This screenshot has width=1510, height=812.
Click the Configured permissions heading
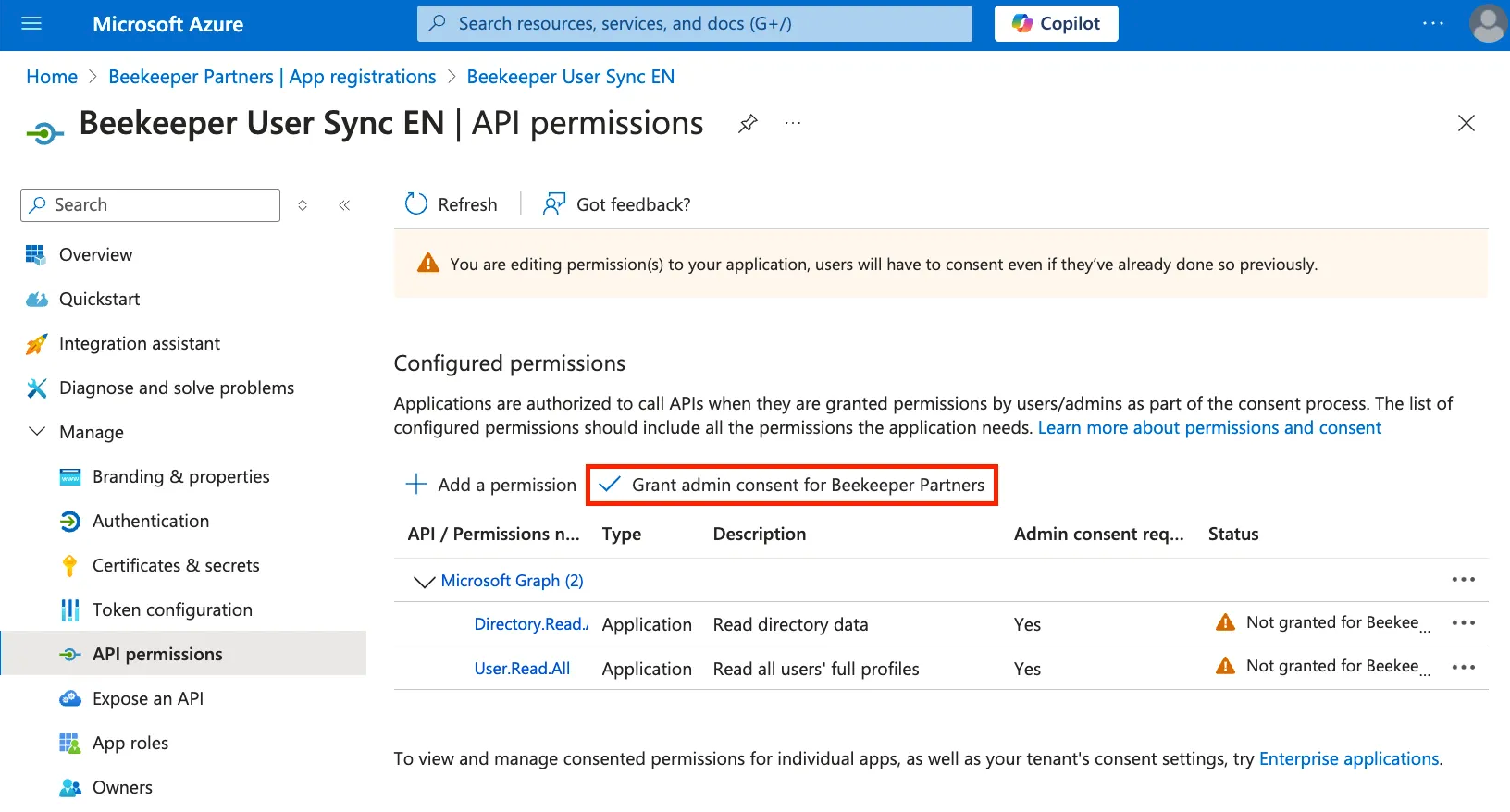(510, 363)
